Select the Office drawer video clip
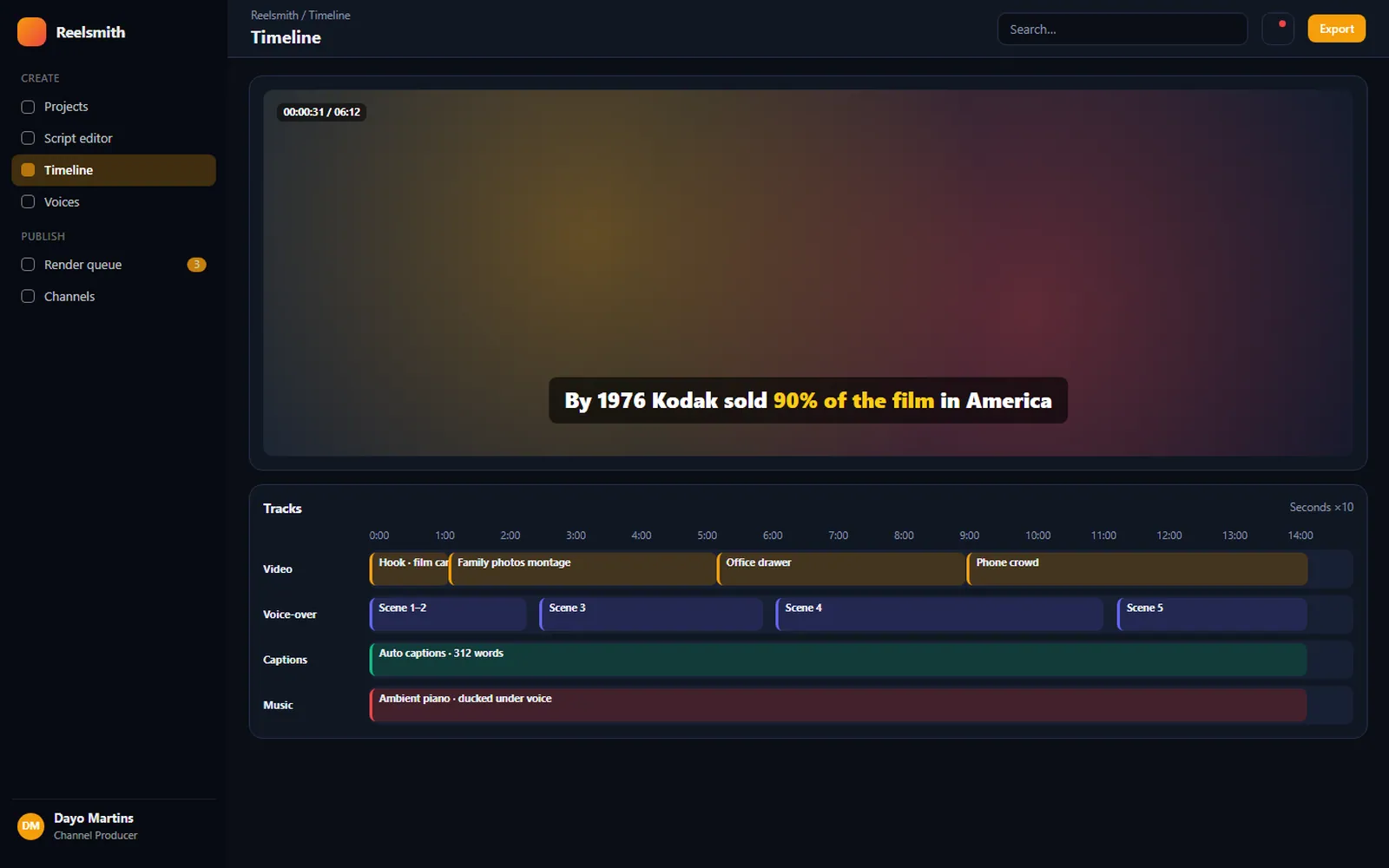The image size is (1389, 868). (x=841, y=569)
